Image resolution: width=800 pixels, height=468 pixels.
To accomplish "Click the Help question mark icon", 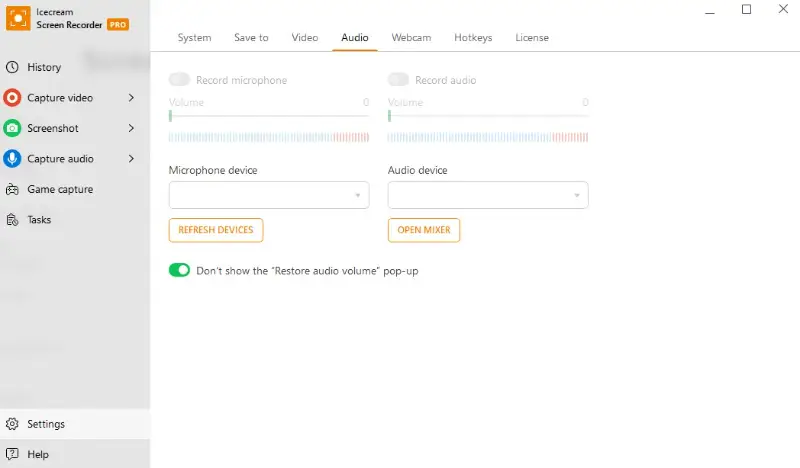I will (12, 454).
